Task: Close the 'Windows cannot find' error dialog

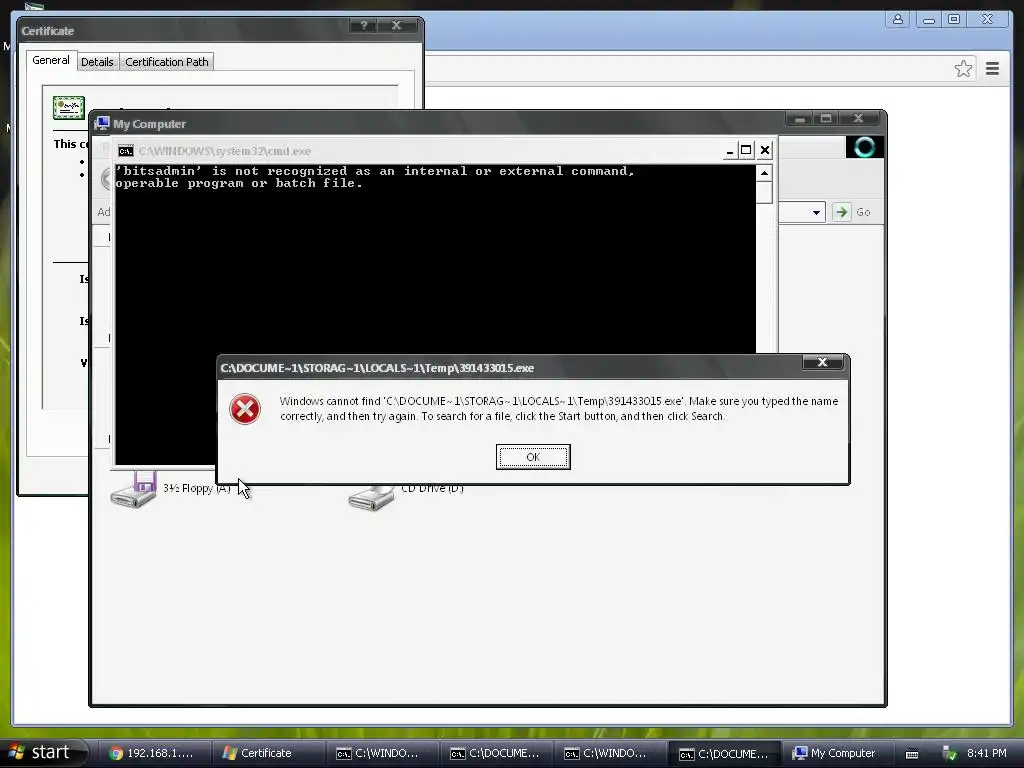Action: tap(822, 362)
